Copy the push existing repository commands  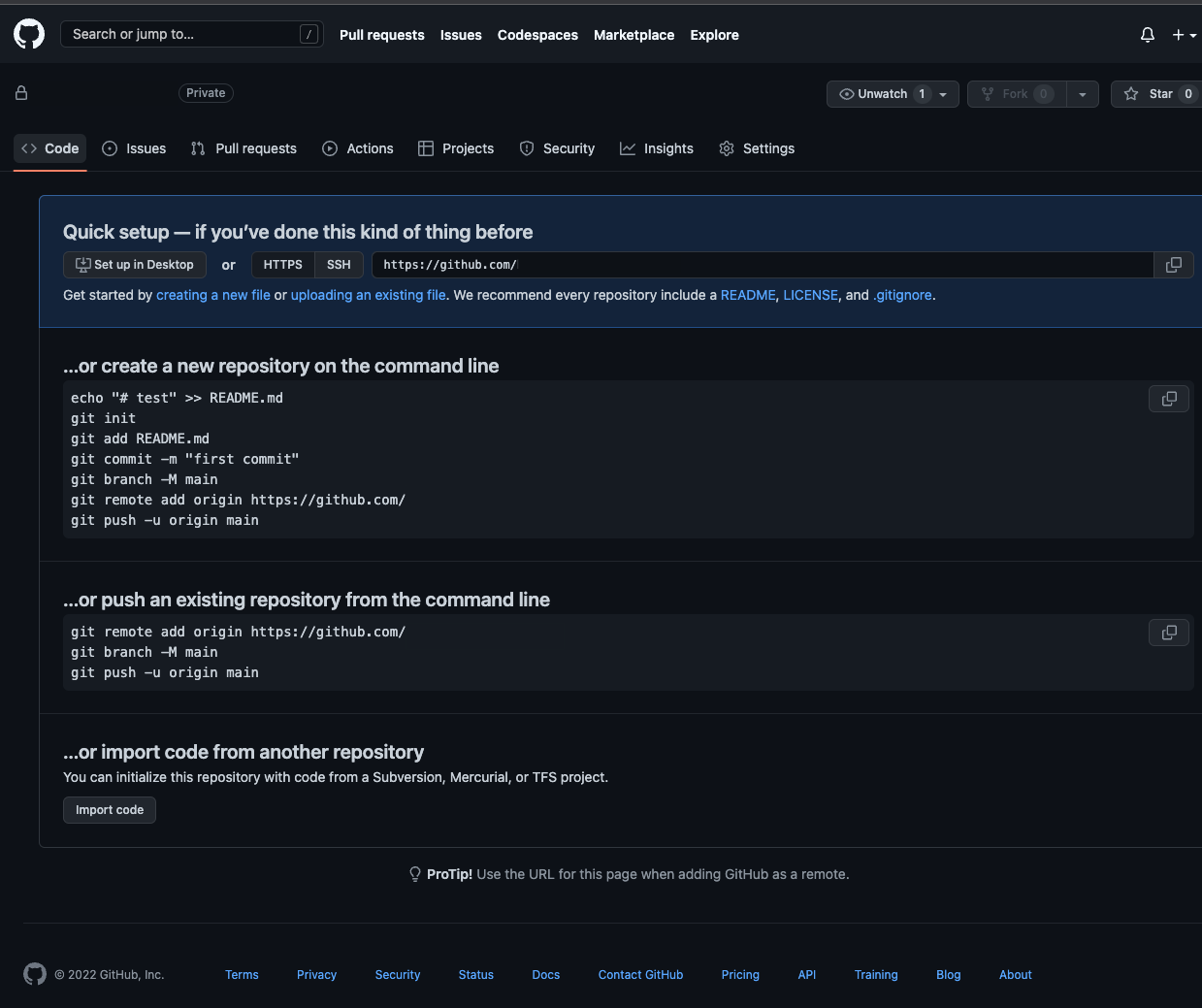[x=1169, y=633]
